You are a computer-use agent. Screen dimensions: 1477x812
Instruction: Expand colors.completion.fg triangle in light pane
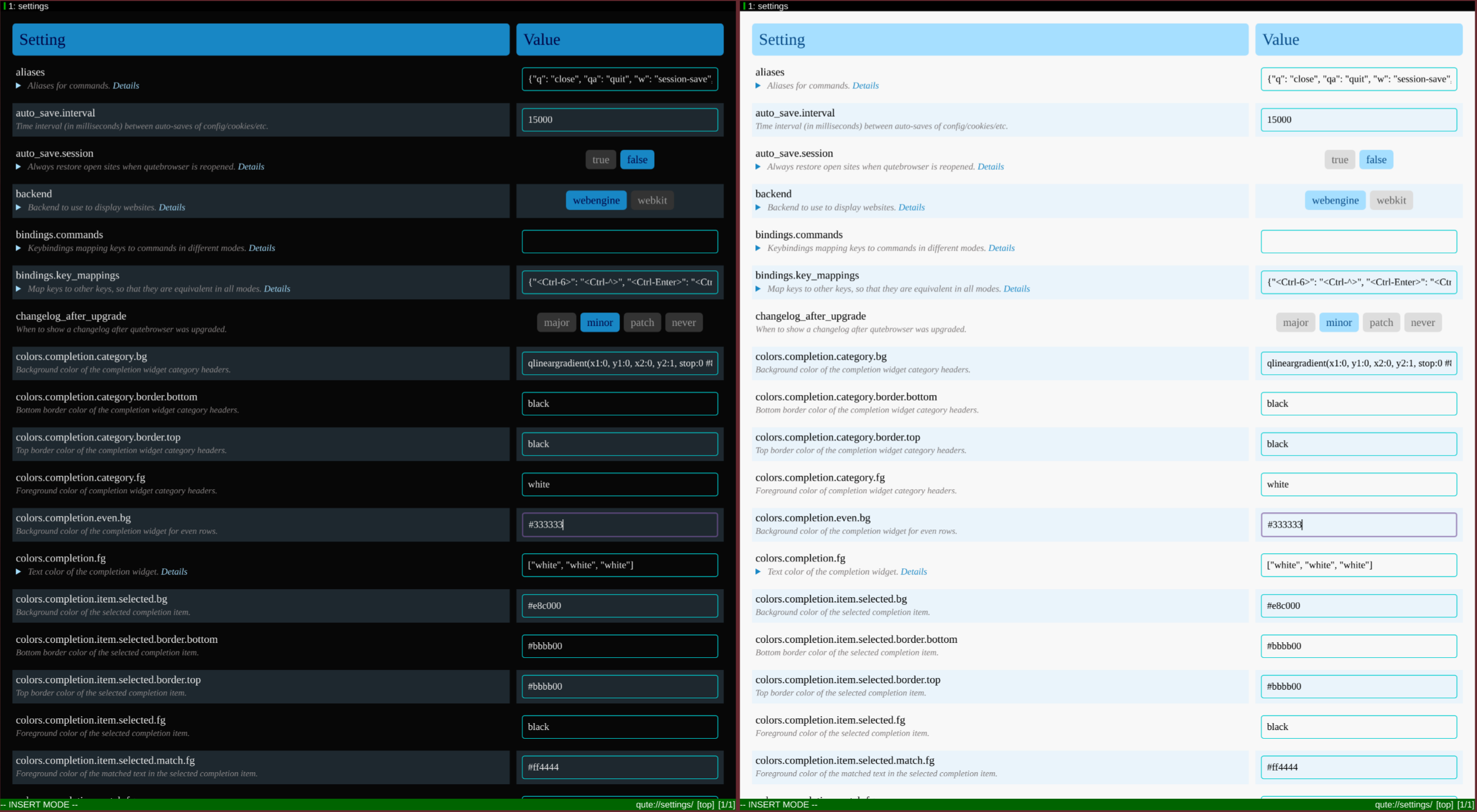(x=758, y=572)
